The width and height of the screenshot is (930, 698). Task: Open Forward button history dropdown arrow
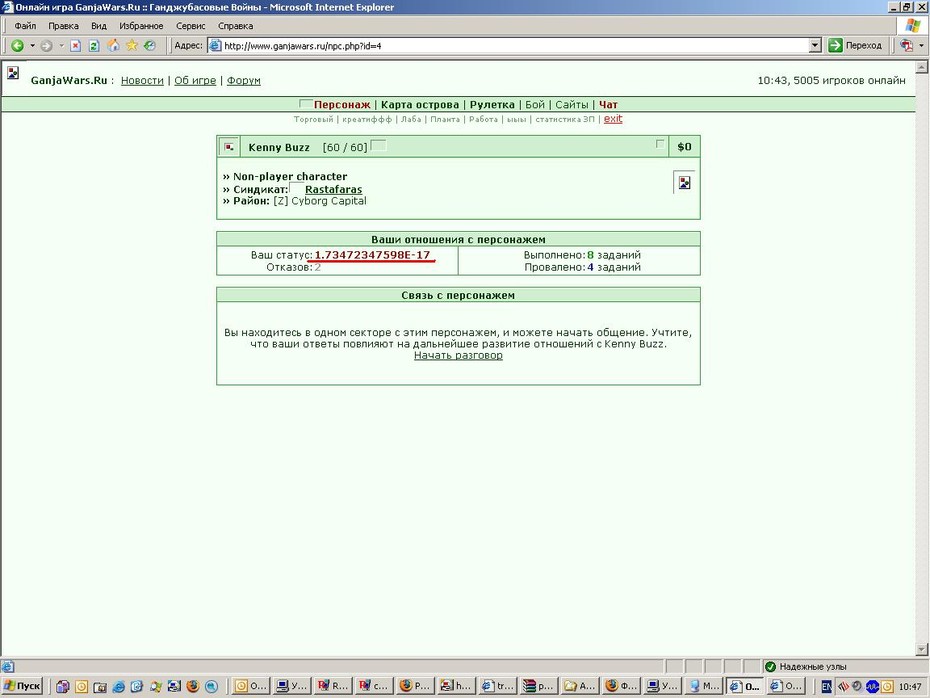61,46
